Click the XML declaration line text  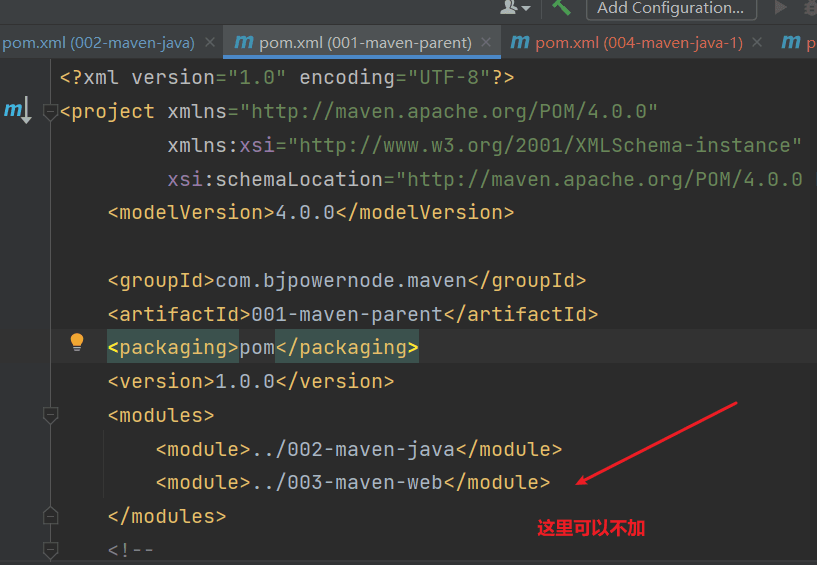click(x=287, y=78)
